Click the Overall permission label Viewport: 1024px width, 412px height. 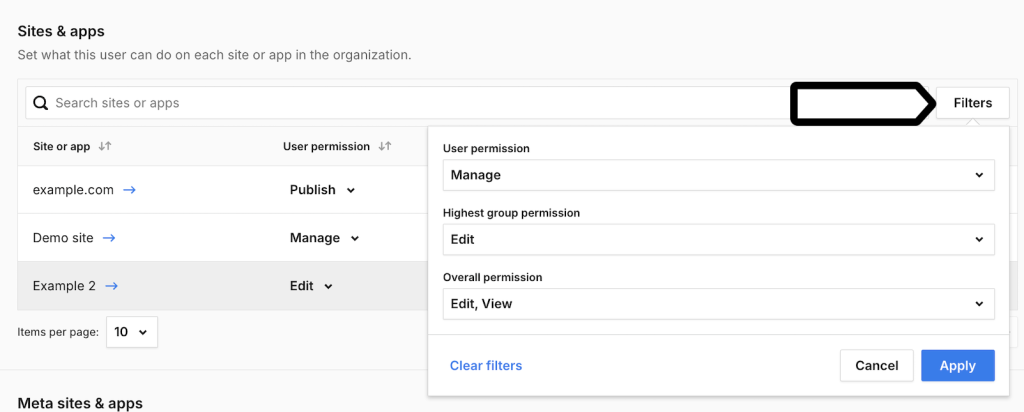pyautogui.click(x=492, y=277)
